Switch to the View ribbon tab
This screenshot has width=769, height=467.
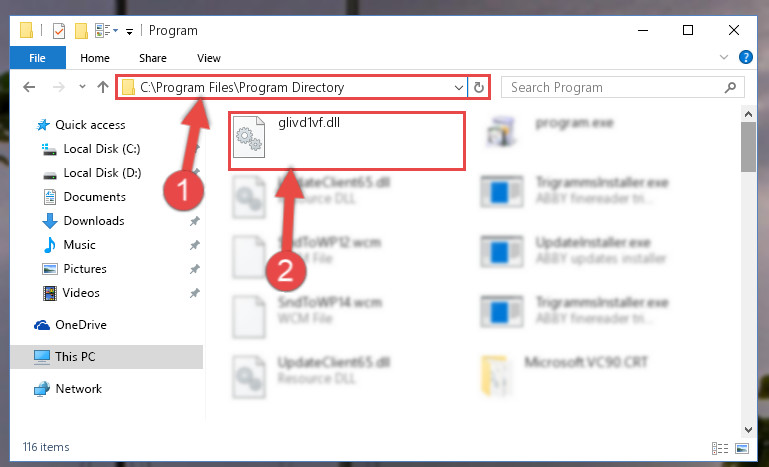tap(209, 58)
